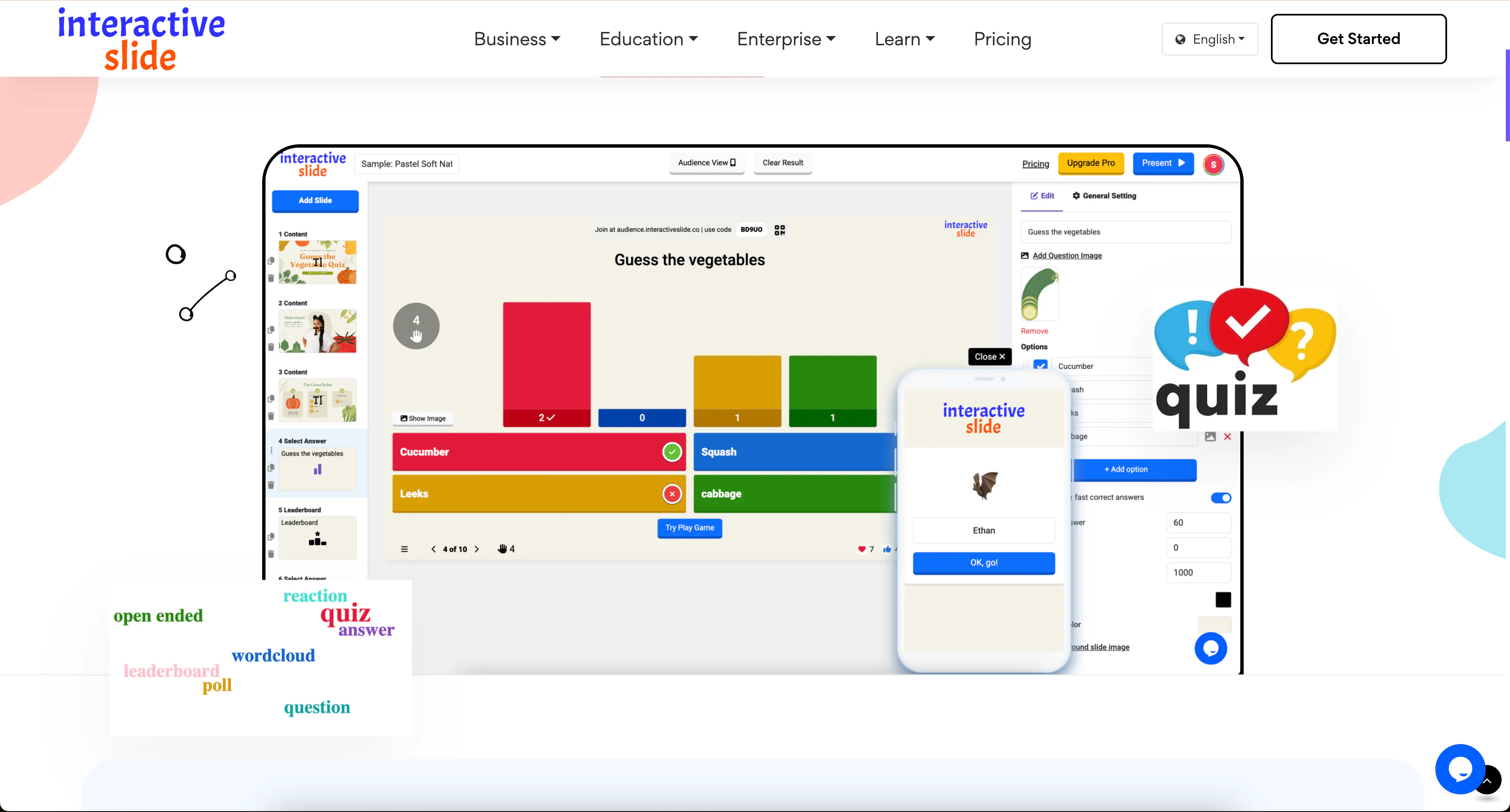Switch to the General Setting tab

1104,196
